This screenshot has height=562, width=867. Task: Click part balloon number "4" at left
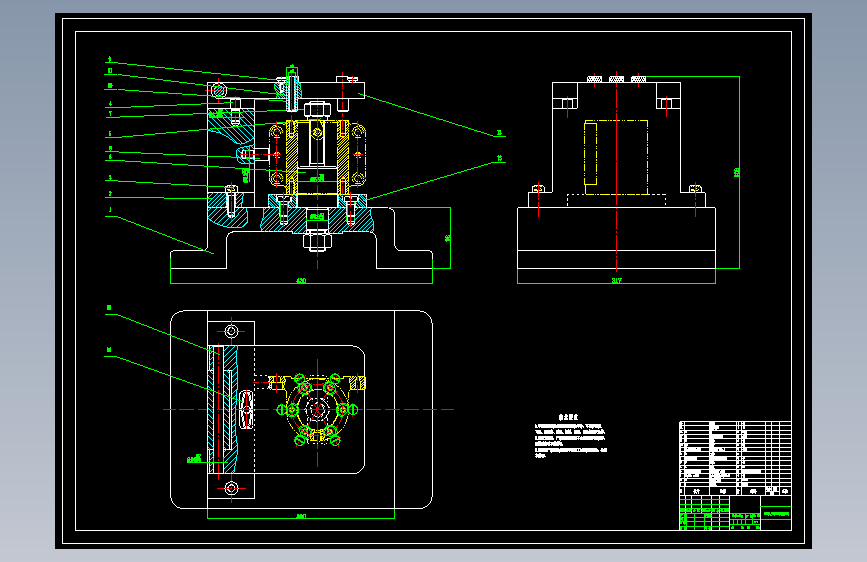[110, 103]
